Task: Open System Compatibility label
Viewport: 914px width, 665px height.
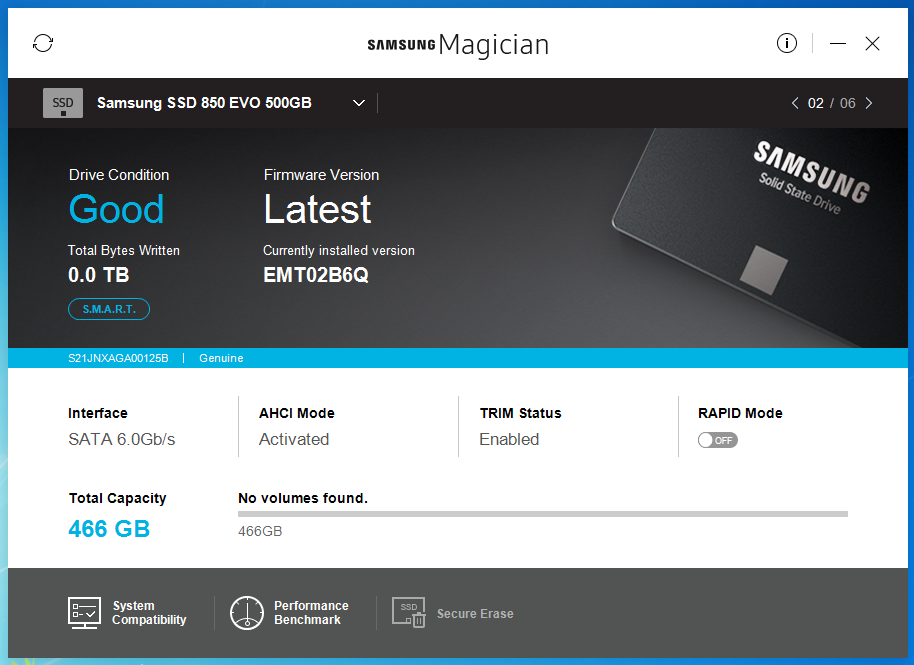Action: [x=149, y=613]
